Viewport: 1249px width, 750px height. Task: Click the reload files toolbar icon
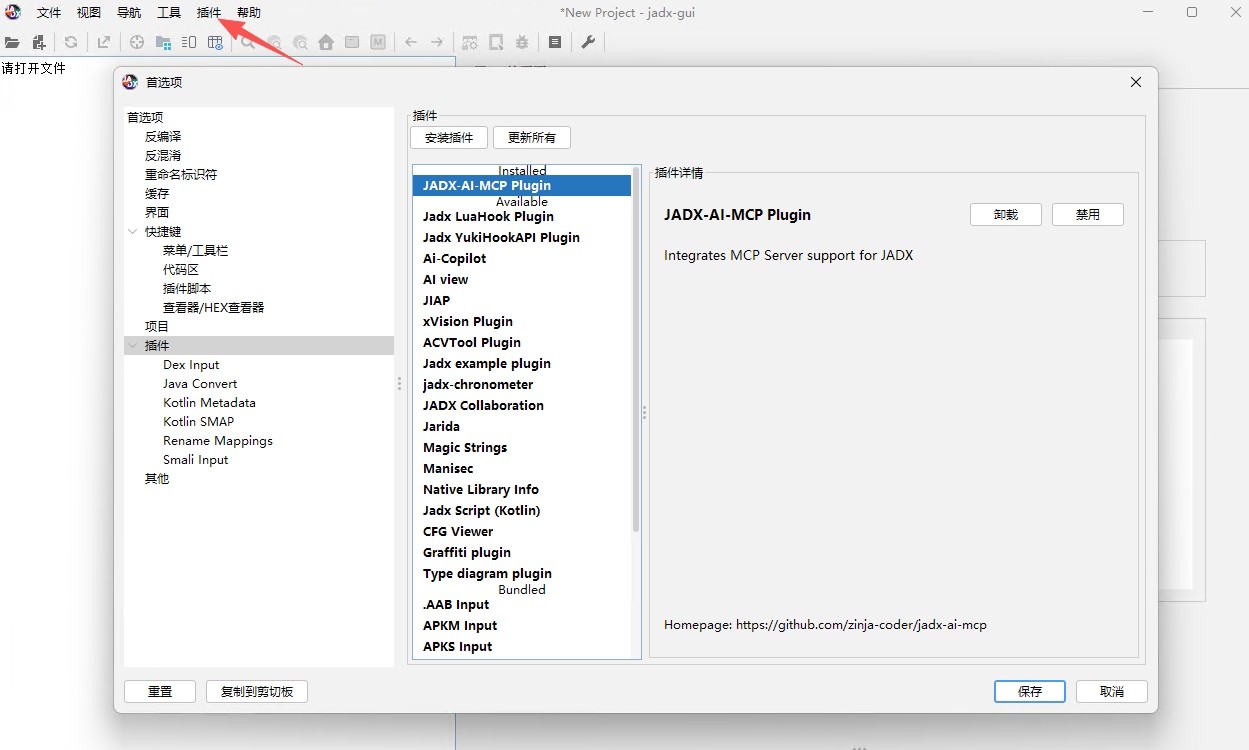point(71,42)
